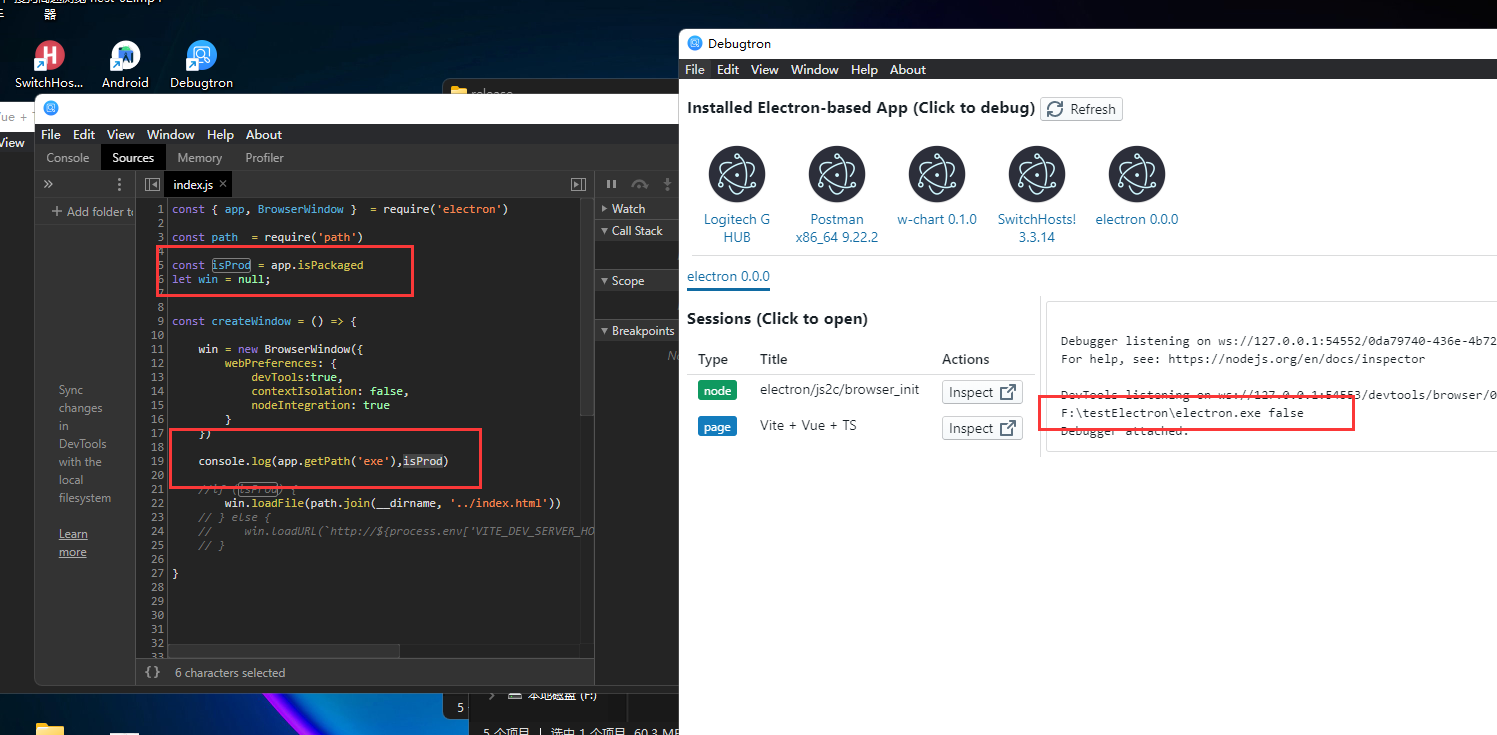Viewport: 1497px width, 735px height.
Task: Inspect the Vite + Vue + TS page
Action: click(x=982, y=428)
